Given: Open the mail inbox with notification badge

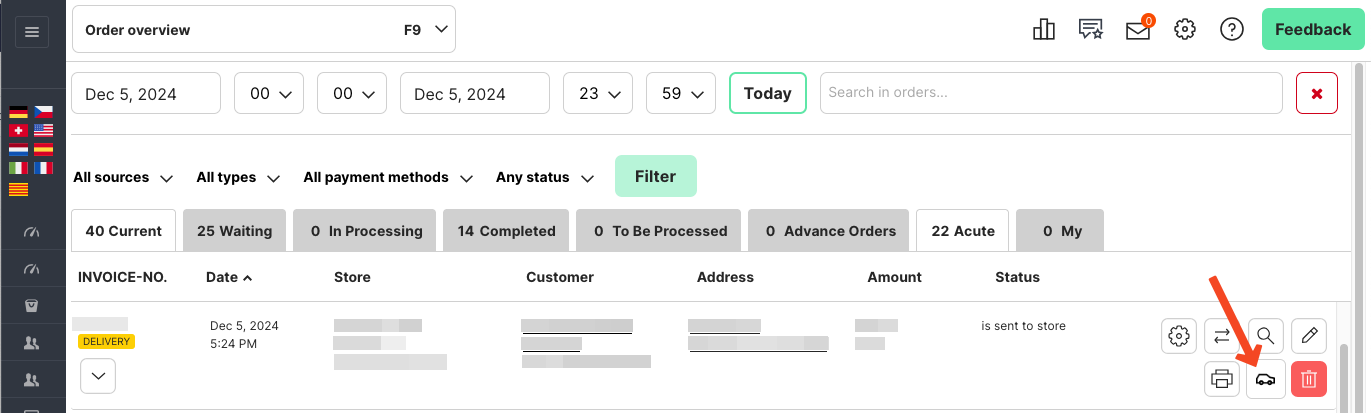Looking at the screenshot, I should point(1137,30).
